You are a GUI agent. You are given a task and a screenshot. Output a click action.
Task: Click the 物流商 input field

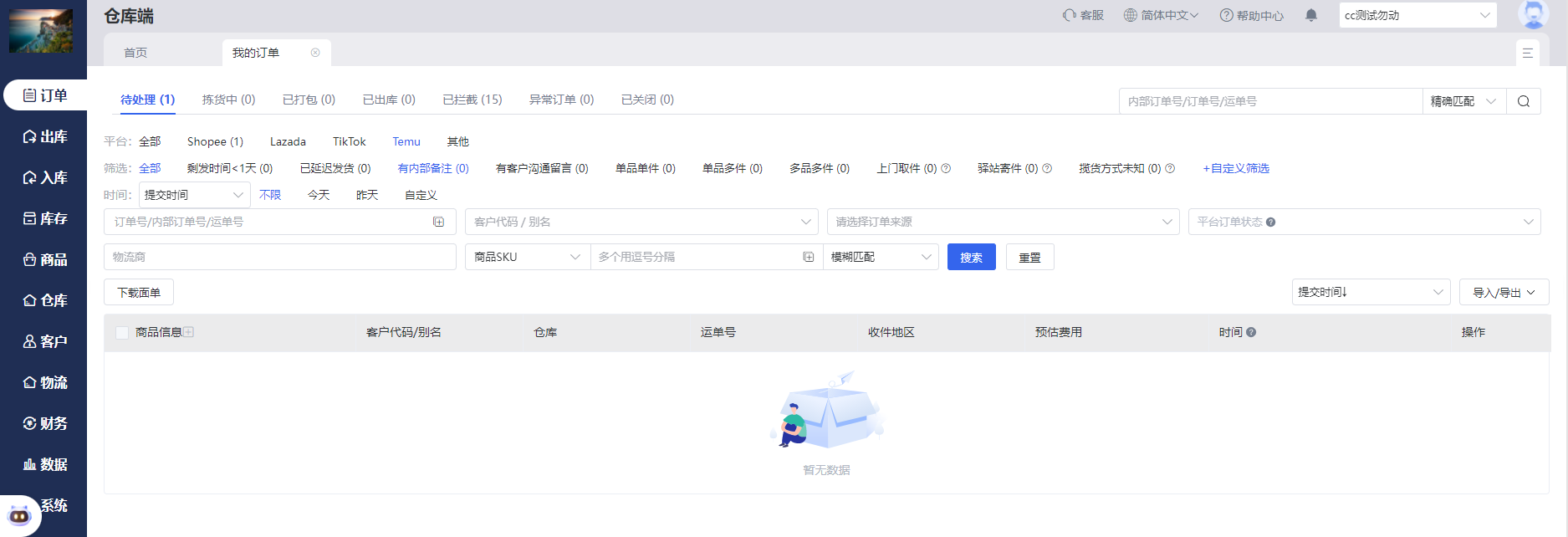pos(279,257)
